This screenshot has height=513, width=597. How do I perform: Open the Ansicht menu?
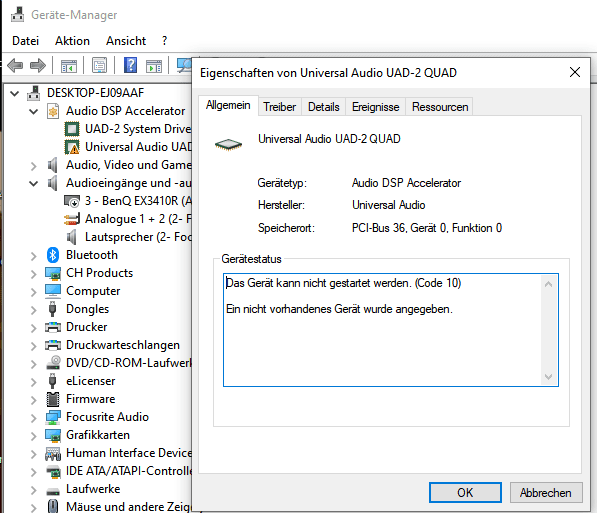[126, 41]
